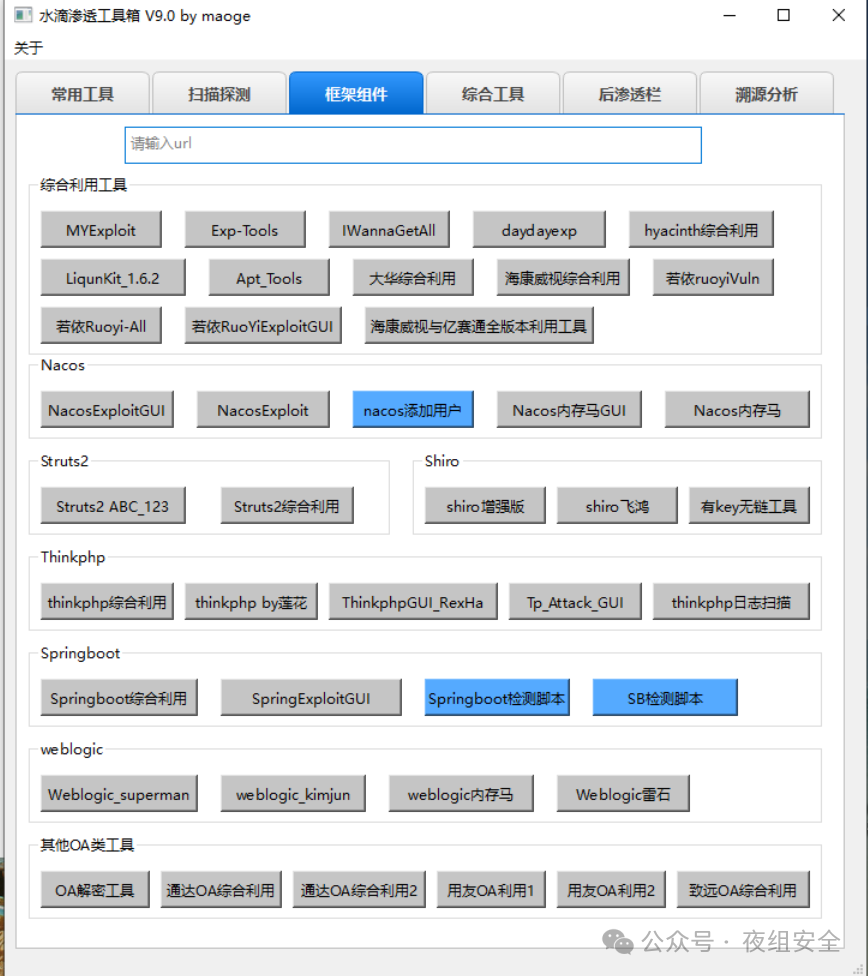The height and width of the screenshot is (976, 868).
Task: Open Weblogic雷石 tool
Action: click(623, 793)
